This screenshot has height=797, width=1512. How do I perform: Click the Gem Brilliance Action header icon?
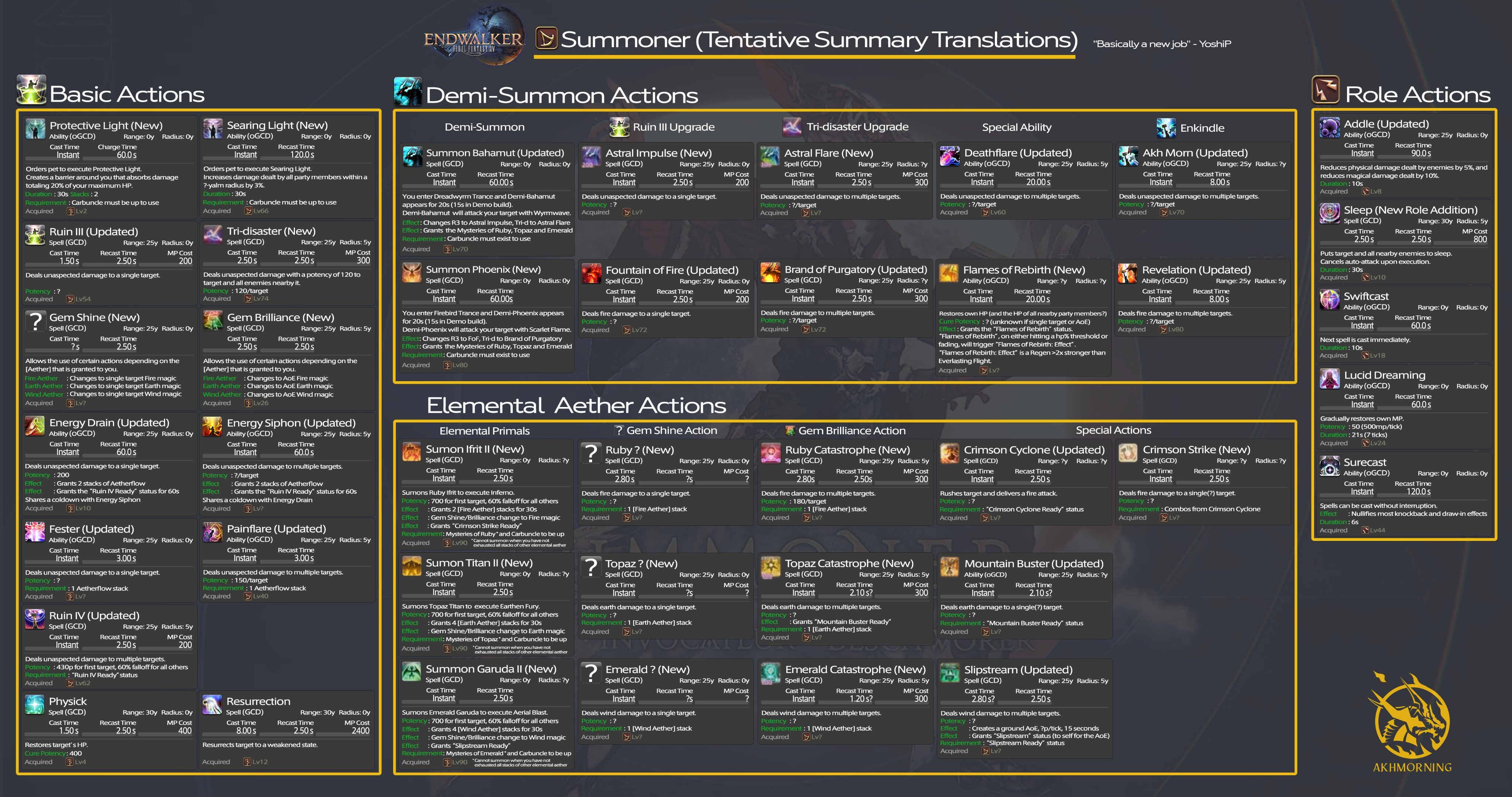tap(790, 430)
